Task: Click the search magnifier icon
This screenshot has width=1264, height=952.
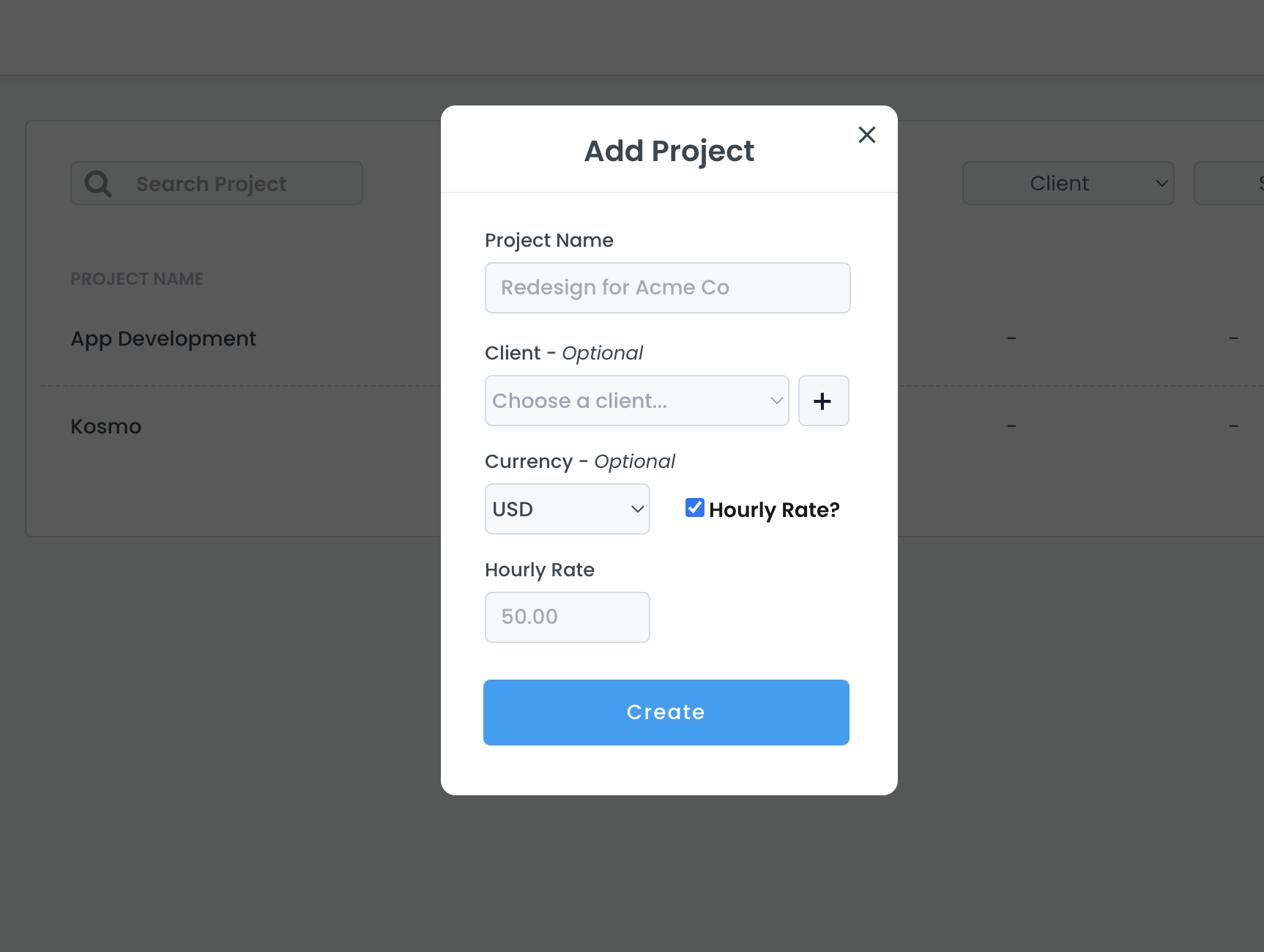Action: (x=97, y=183)
